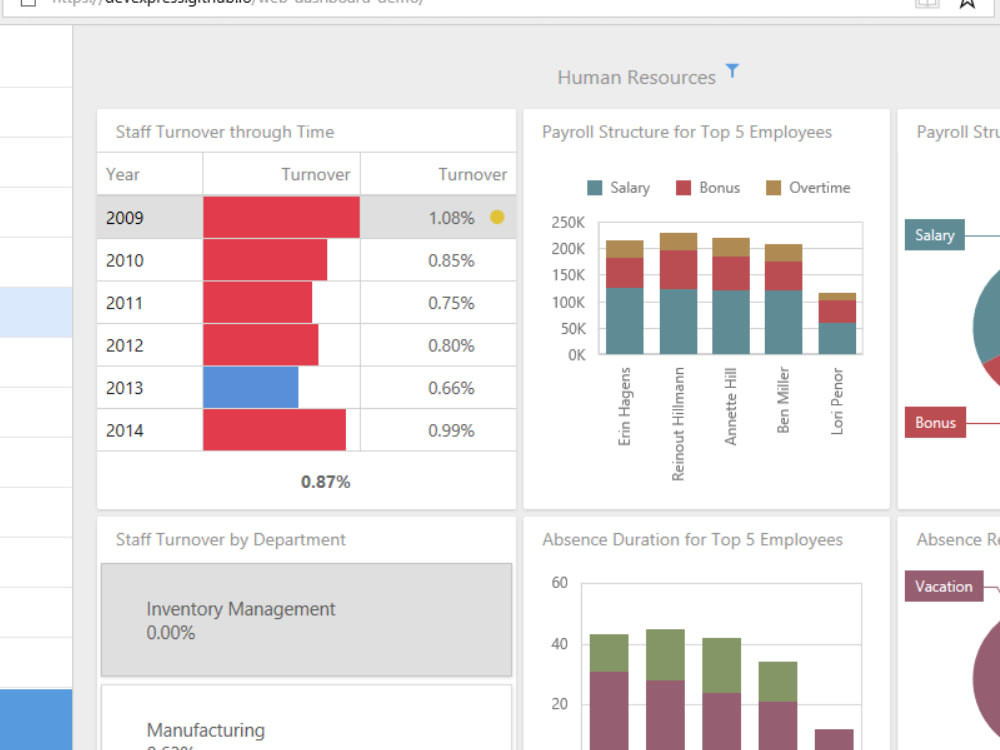
Task: Click the 0.99% turnover value
Action: [452, 430]
